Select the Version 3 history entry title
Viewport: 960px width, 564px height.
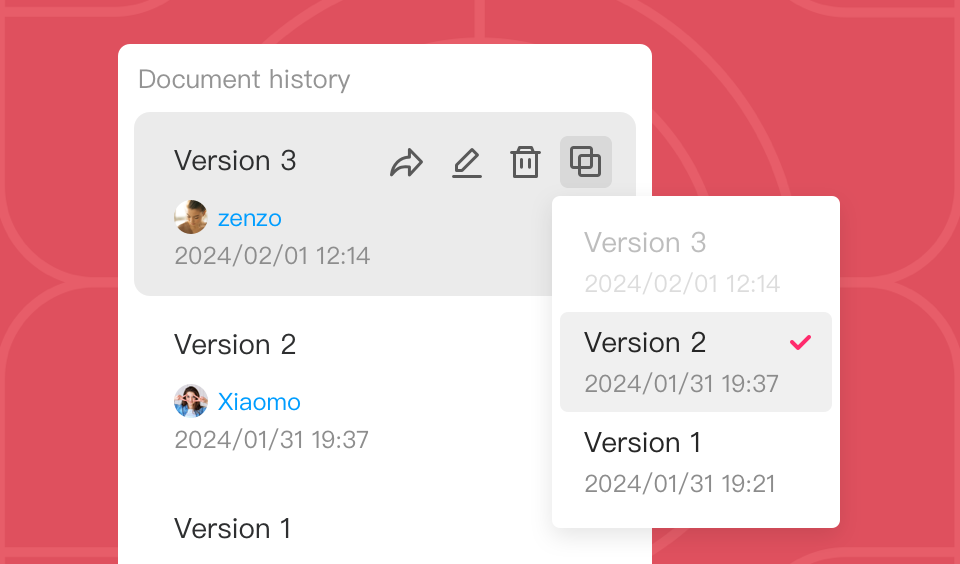click(235, 161)
